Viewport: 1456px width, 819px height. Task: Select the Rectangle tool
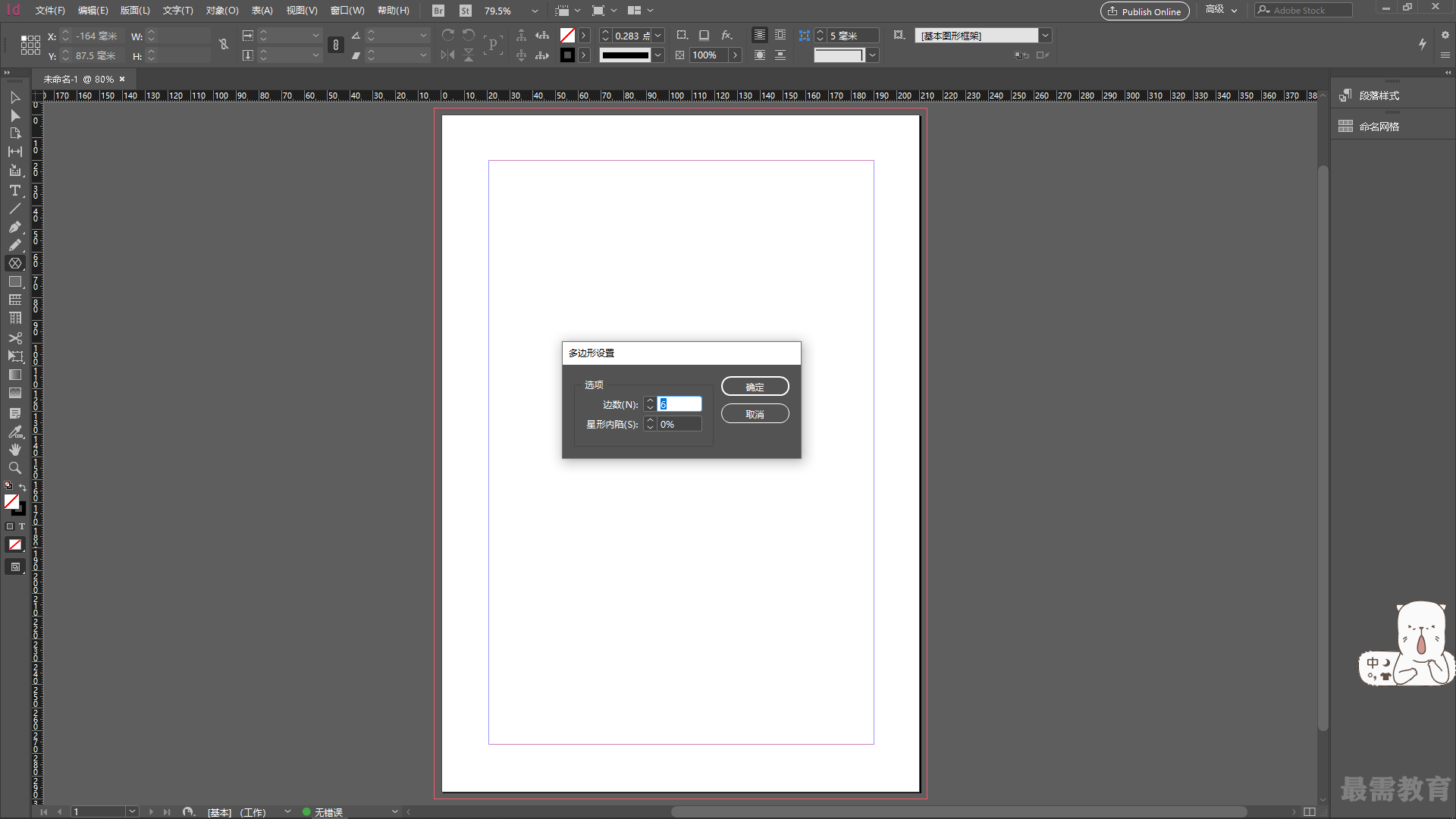point(14,281)
